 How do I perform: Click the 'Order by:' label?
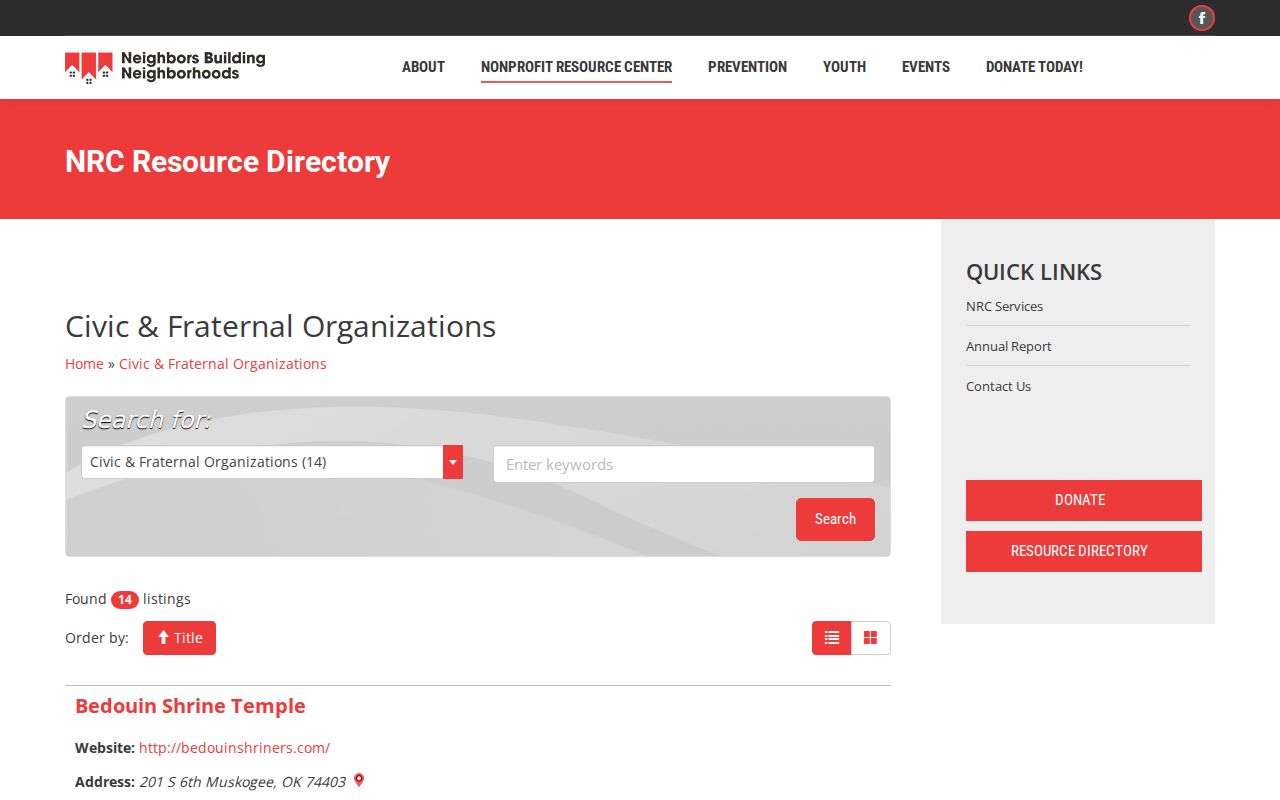97,638
